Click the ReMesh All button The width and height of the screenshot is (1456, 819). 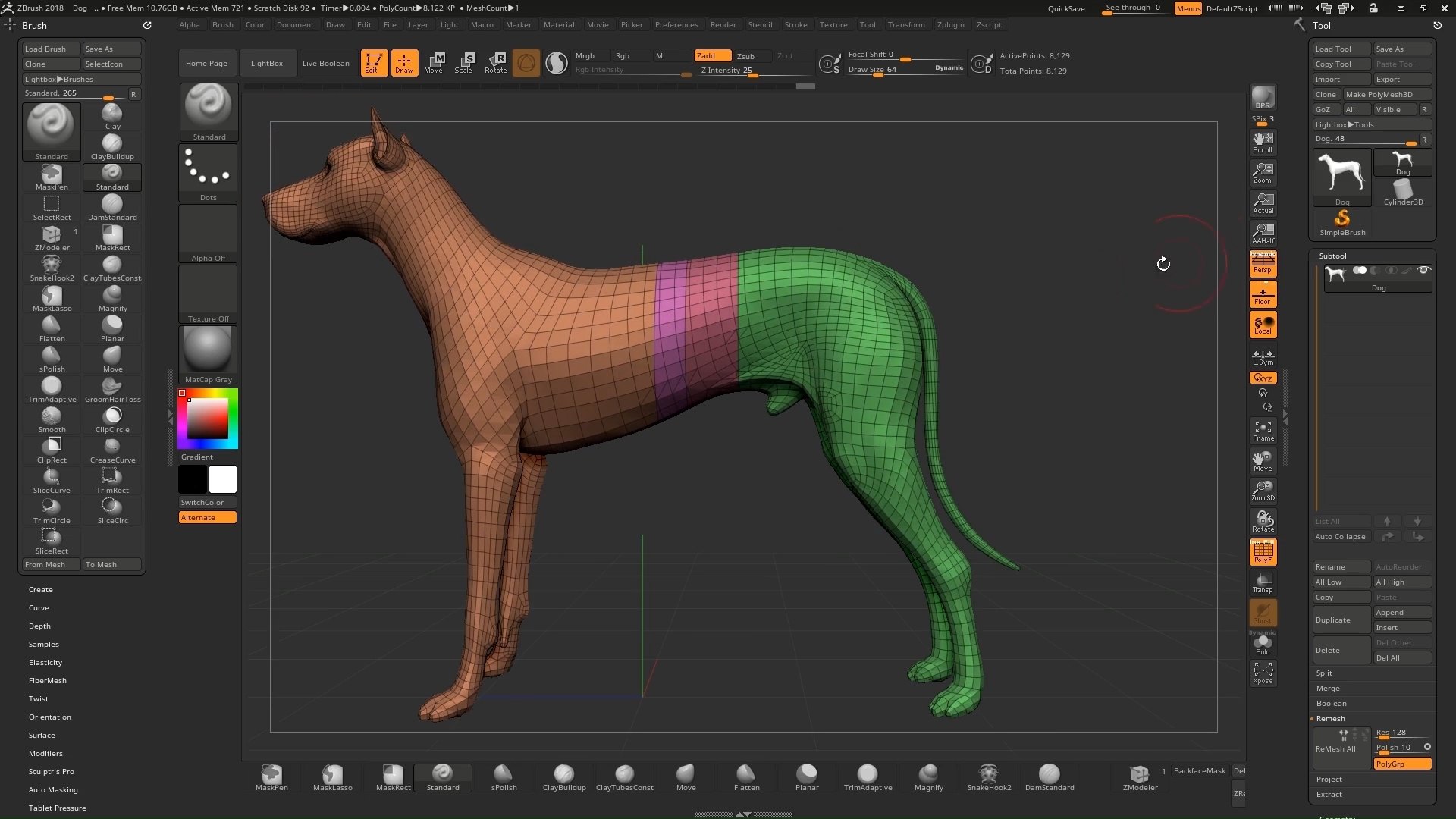click(x=1339, y=747)
